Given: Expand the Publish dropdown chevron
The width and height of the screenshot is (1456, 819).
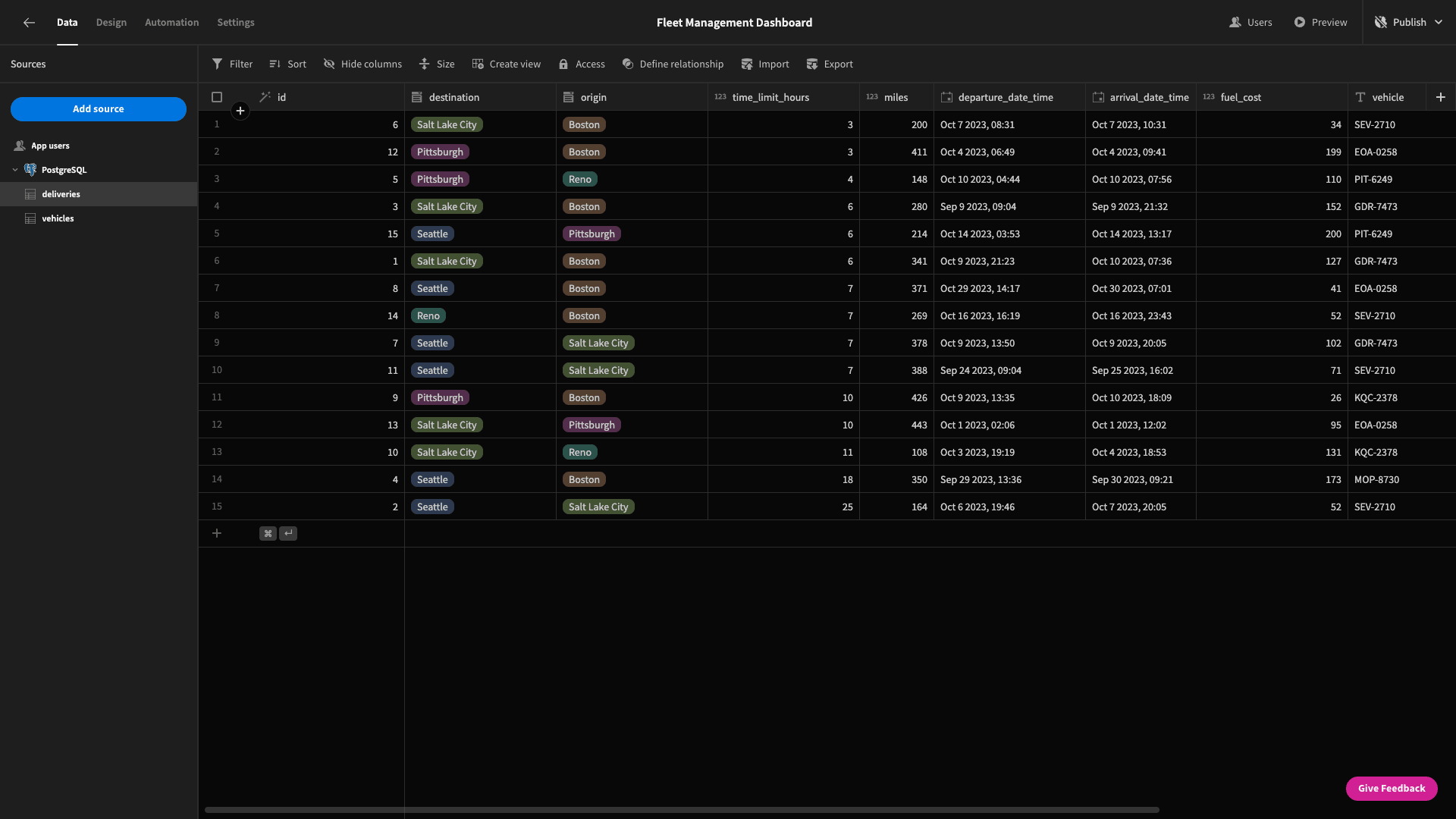Looking at the screenshot, I should click(1439, 23).
